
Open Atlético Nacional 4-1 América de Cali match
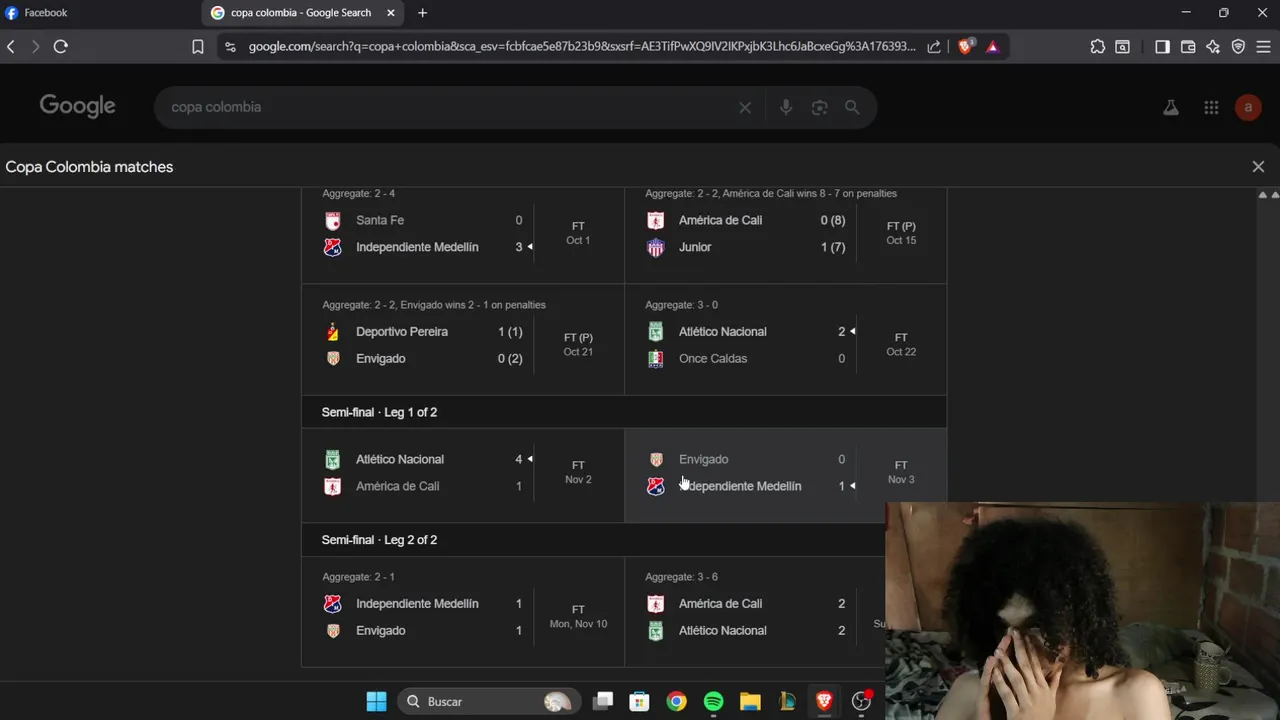click(x=463, y=476)
